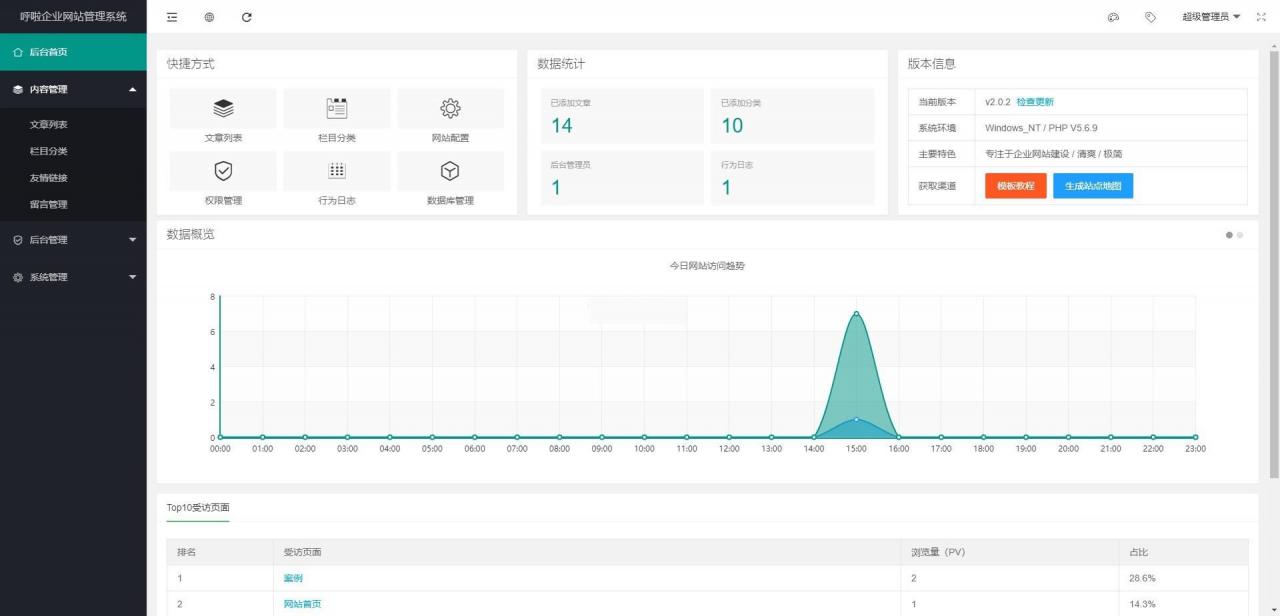Switch to second carousel dot in 数据概览

[x=1240, y=235]
